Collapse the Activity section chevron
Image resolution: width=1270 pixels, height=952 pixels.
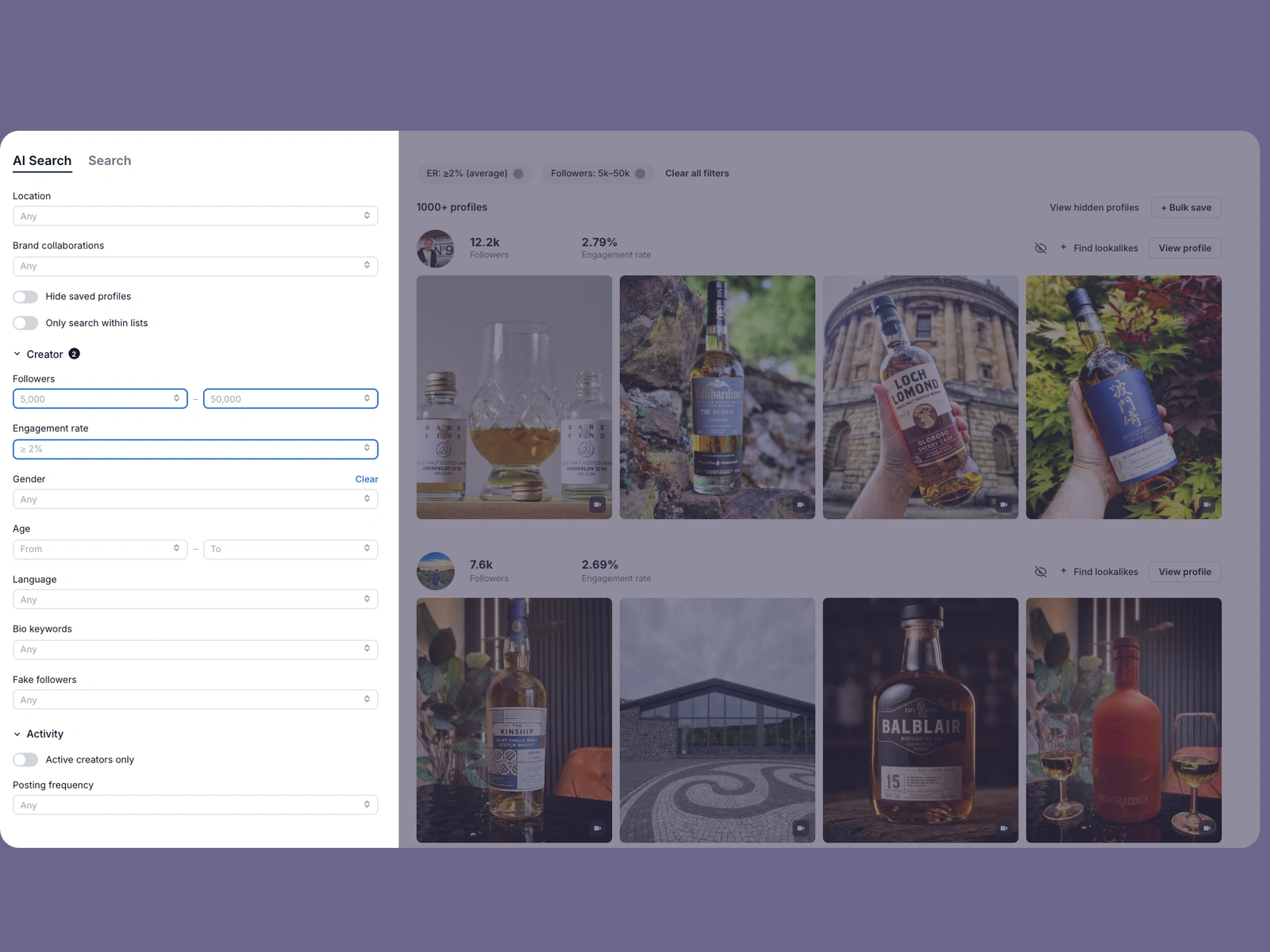[17, 735]
